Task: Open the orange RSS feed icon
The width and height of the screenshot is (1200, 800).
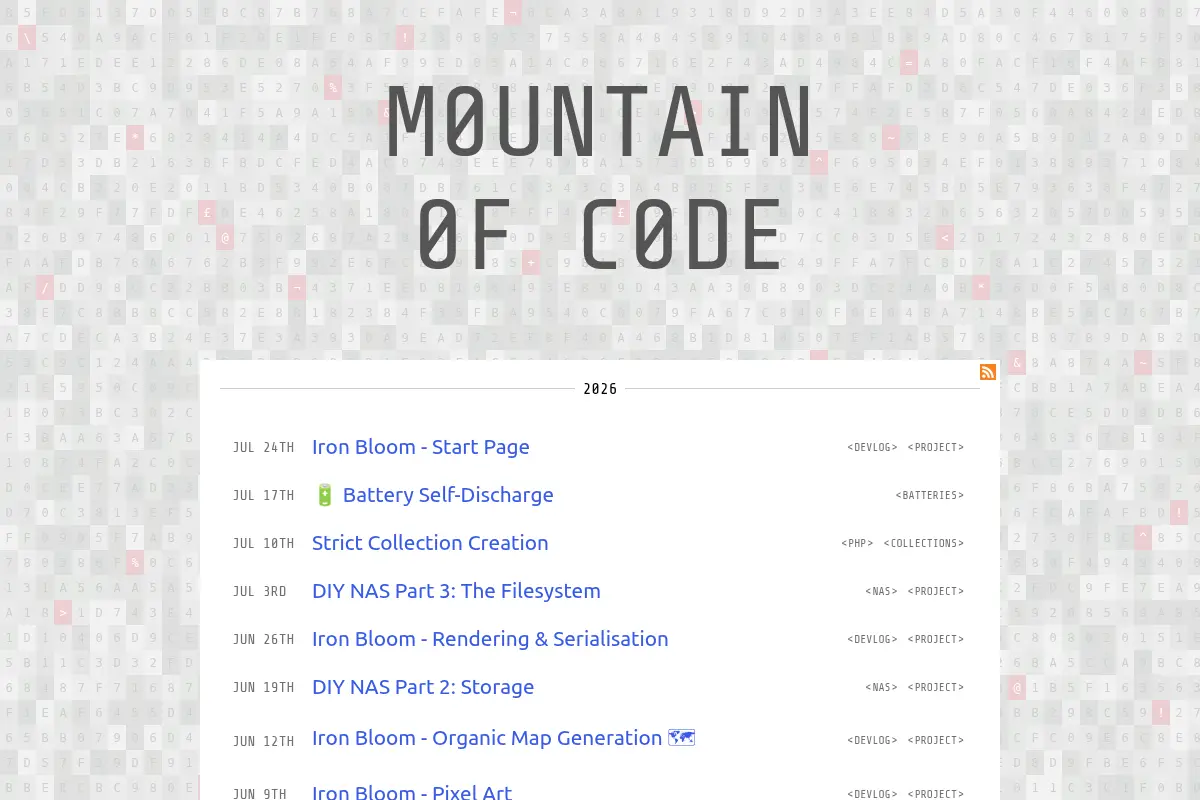Action: (987, 372)
